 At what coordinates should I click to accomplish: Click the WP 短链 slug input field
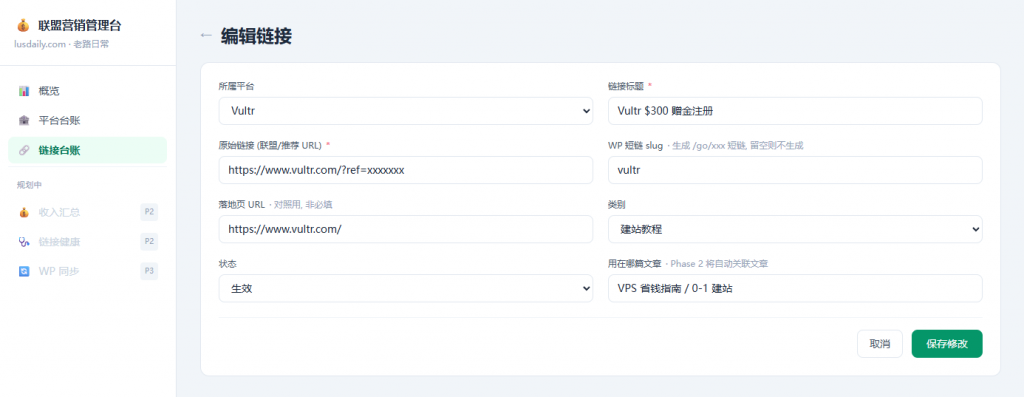795,170
